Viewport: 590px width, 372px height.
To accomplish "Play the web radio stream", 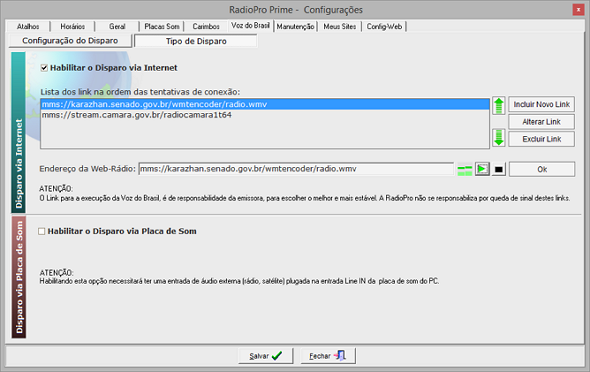I will tap(482, 169).
